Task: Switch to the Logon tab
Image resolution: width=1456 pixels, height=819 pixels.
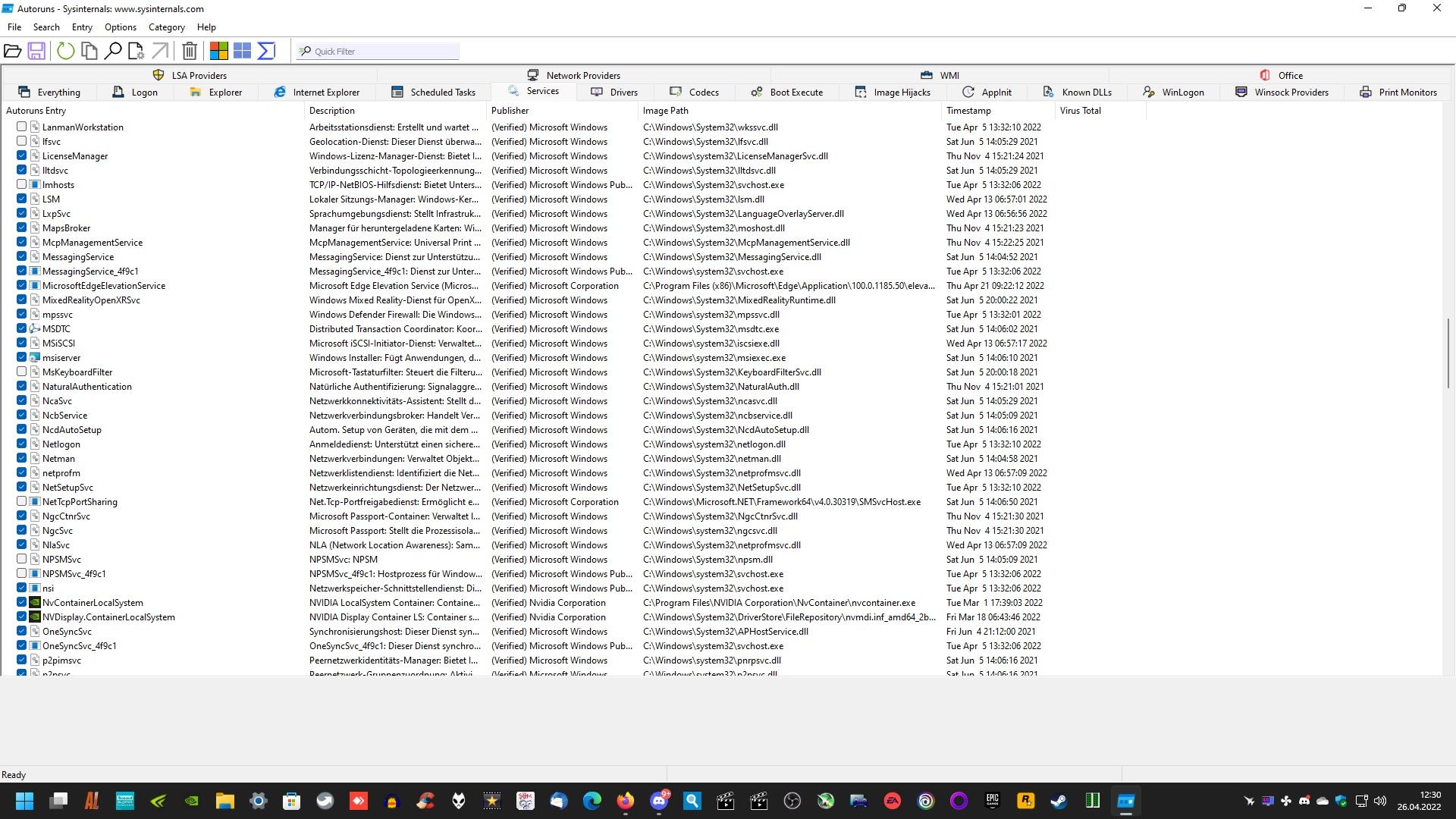Action: coord(135,92)
